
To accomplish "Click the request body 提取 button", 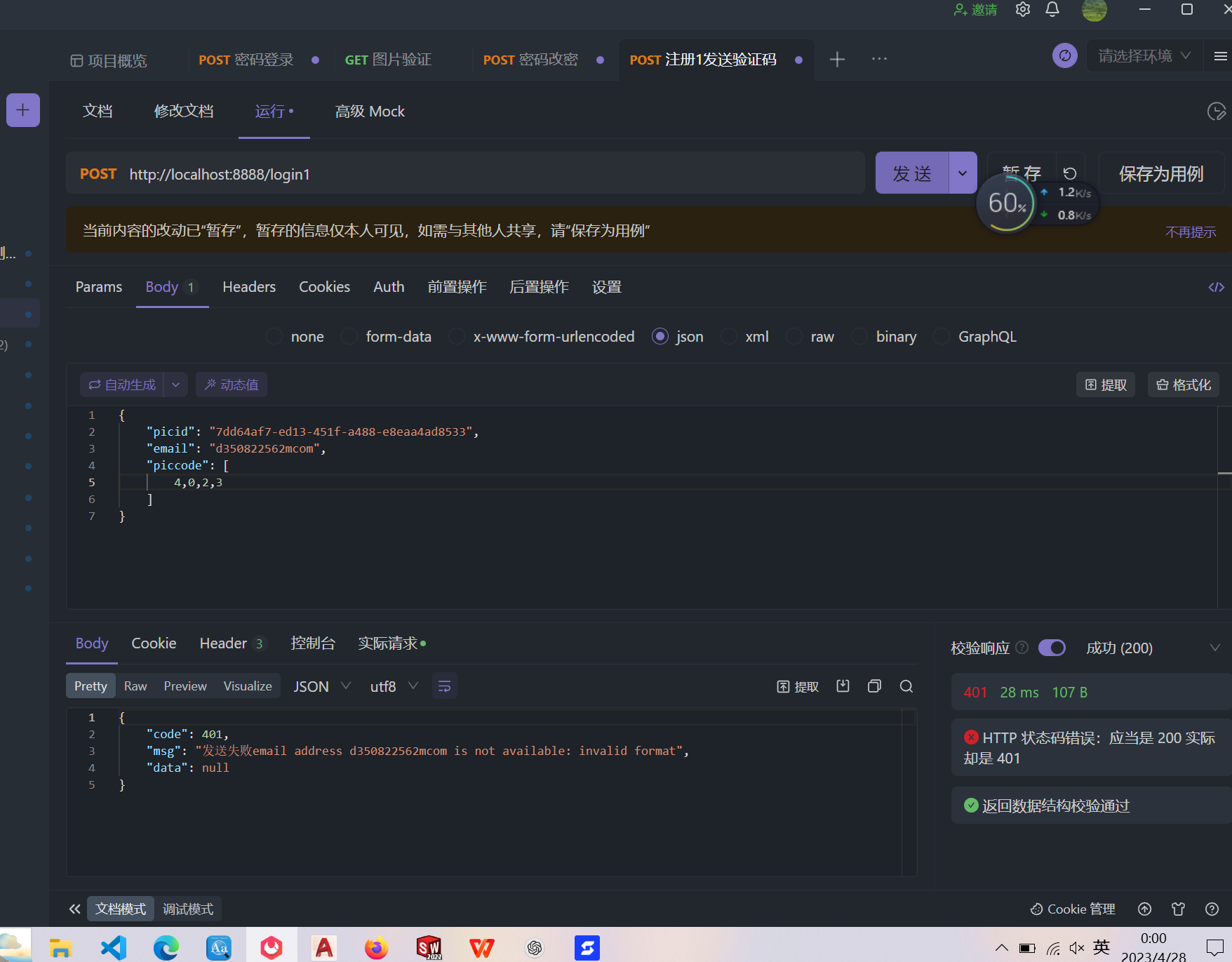I will tap(1106, 385).
